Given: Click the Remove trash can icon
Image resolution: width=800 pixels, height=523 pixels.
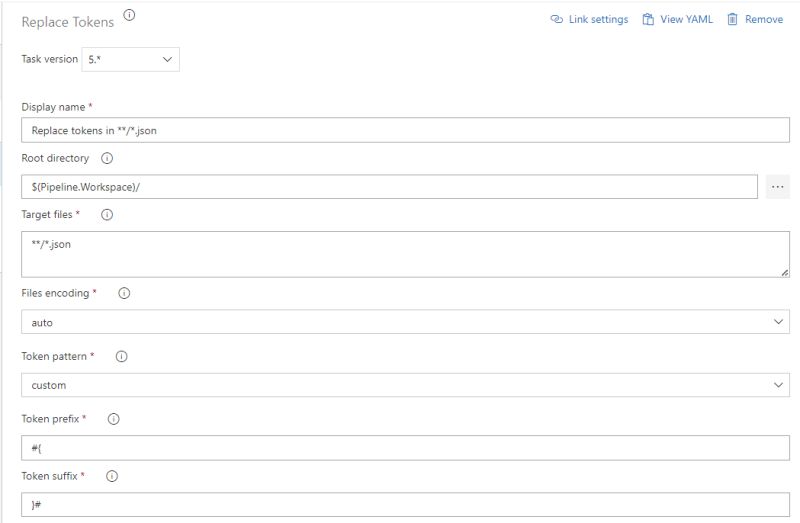Looking at the screenshot, I should (732, 19).
